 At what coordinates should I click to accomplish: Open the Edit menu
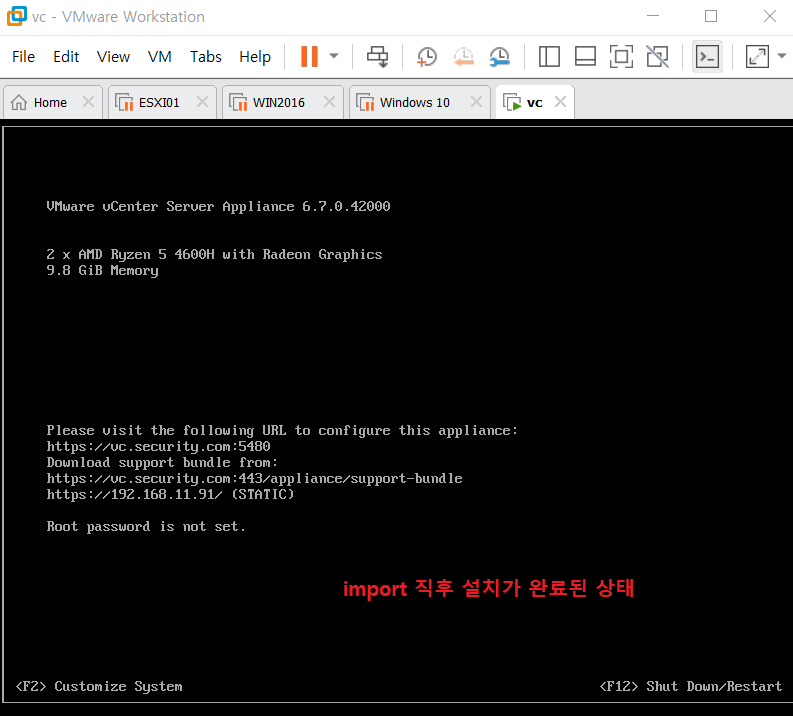(x=66, y=57)
